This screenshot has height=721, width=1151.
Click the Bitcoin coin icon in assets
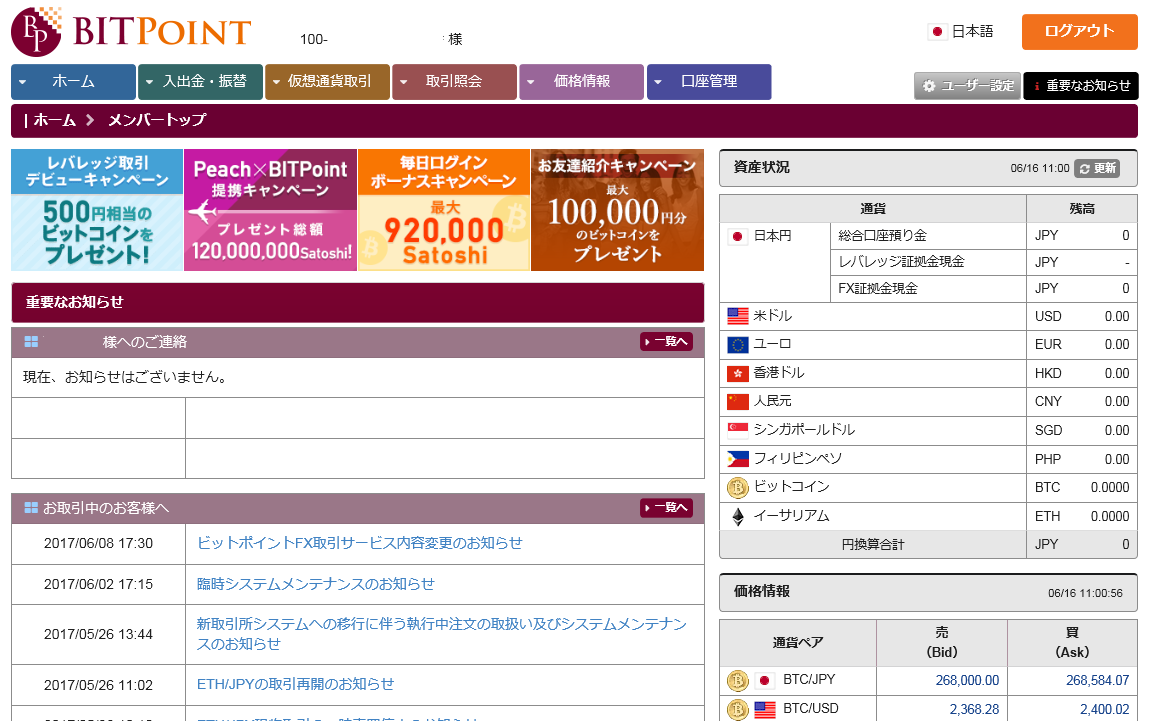(738, 488)
